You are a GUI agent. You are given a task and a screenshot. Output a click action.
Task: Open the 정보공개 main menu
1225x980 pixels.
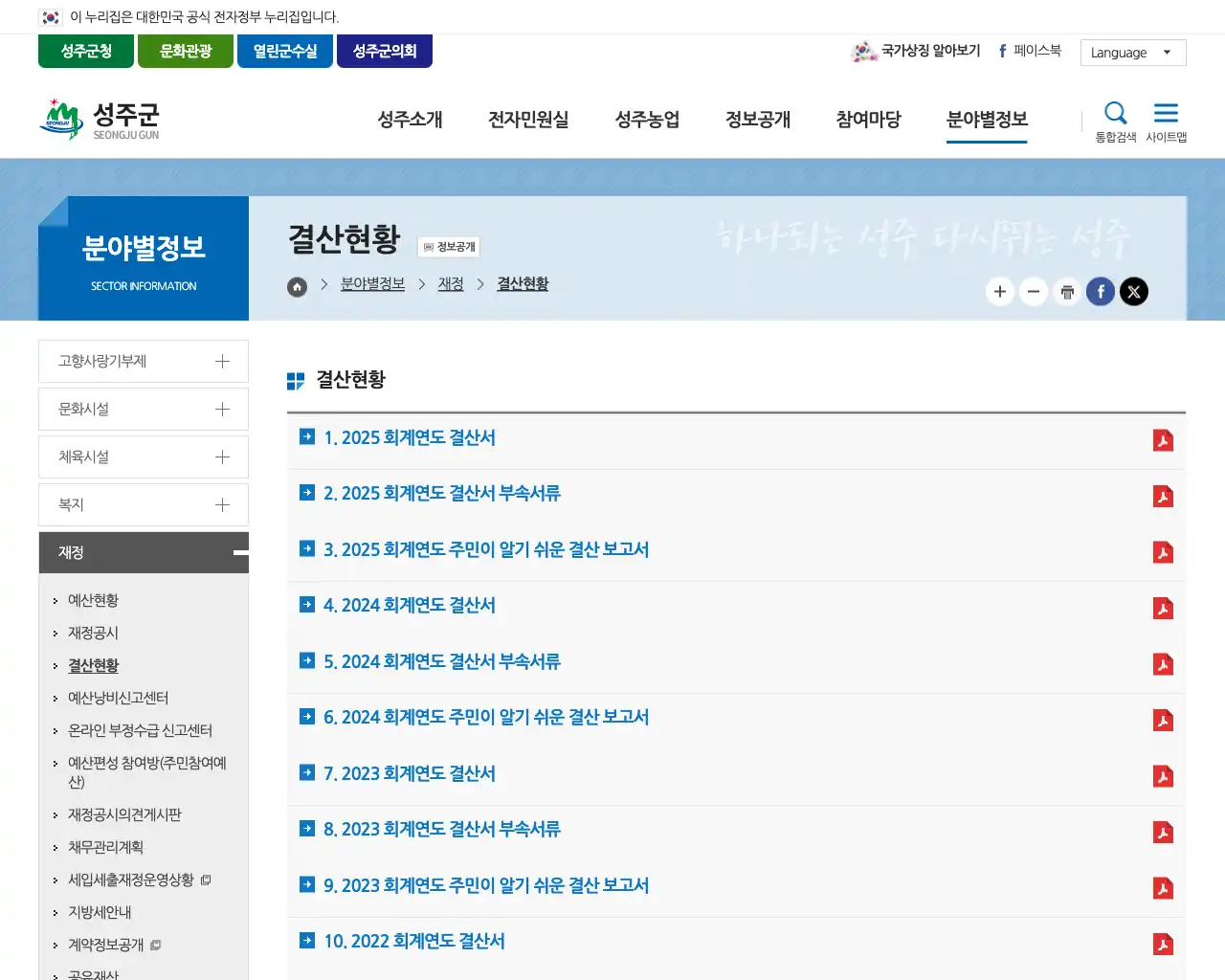coord(758,120)
